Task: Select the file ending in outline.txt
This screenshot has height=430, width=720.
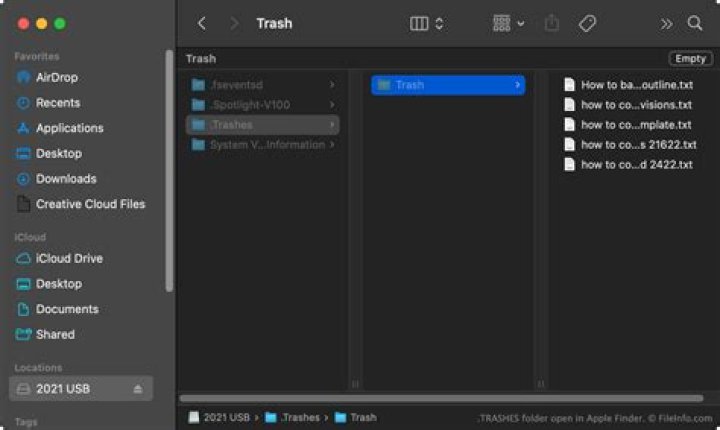Action: [x=636, y=85]
